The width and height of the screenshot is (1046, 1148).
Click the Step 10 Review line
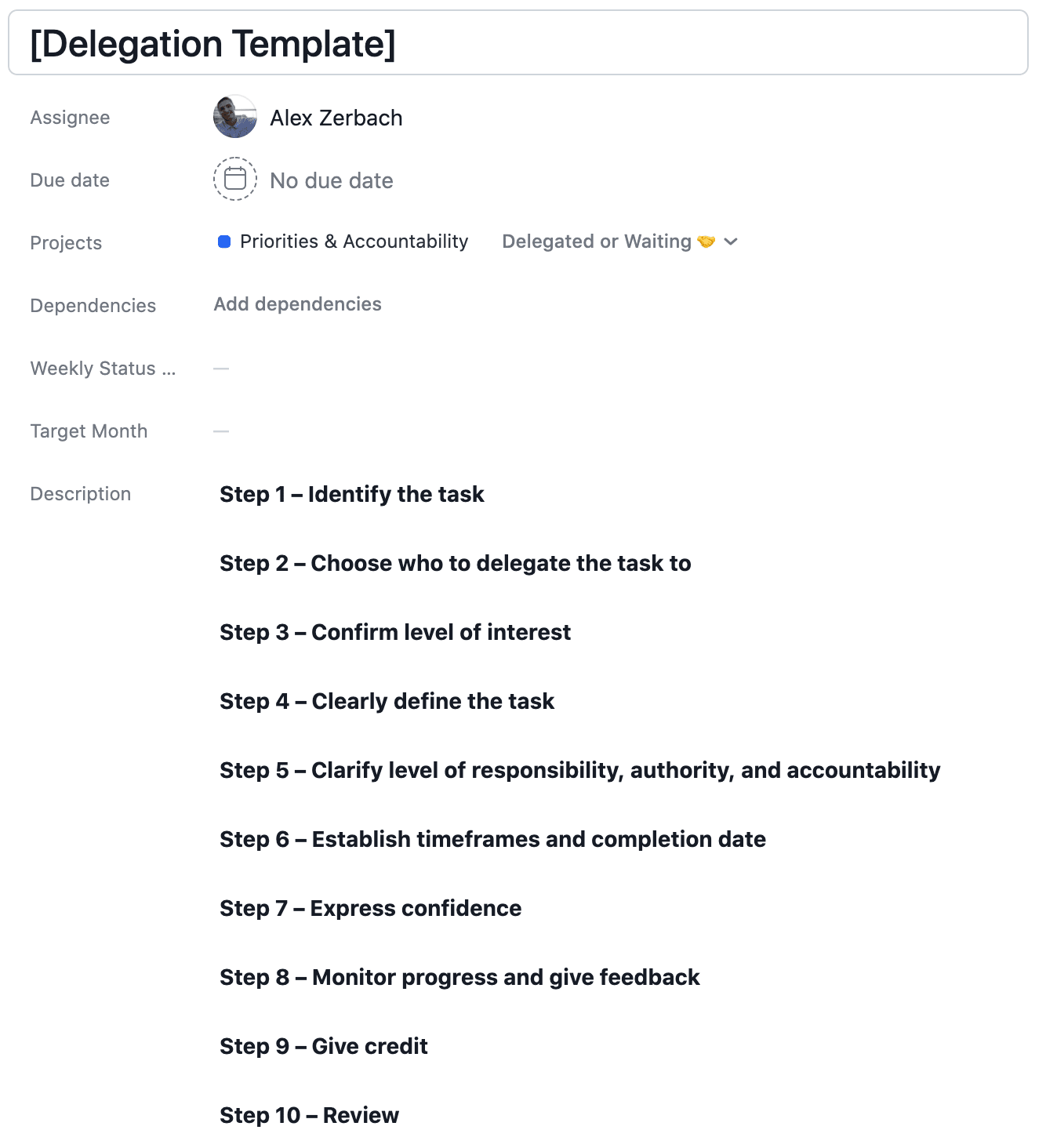pyautogui.click(x=309, y=1115)
